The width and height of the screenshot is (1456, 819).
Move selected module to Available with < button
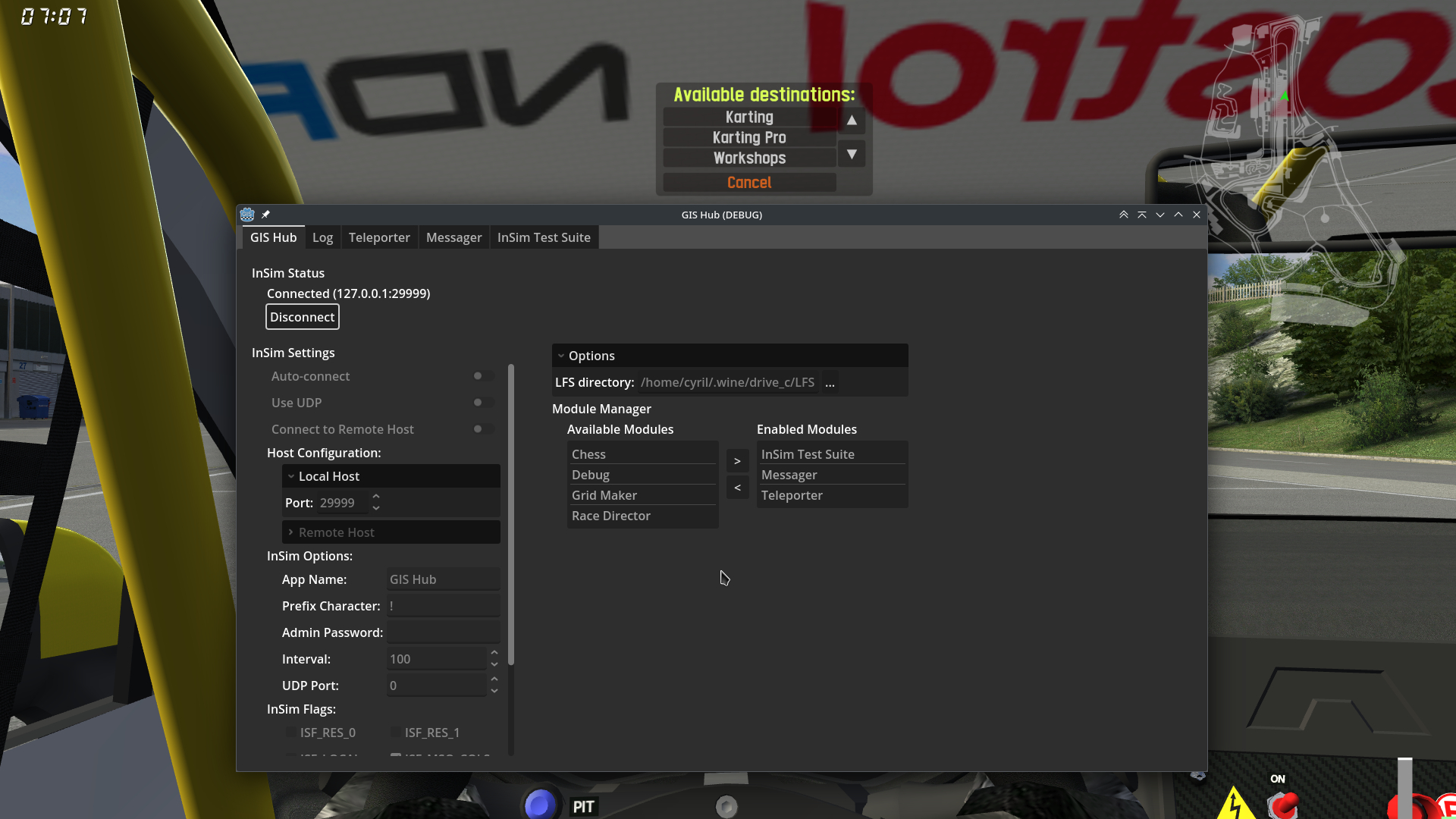pyautogui.click(x=737, y=488)
